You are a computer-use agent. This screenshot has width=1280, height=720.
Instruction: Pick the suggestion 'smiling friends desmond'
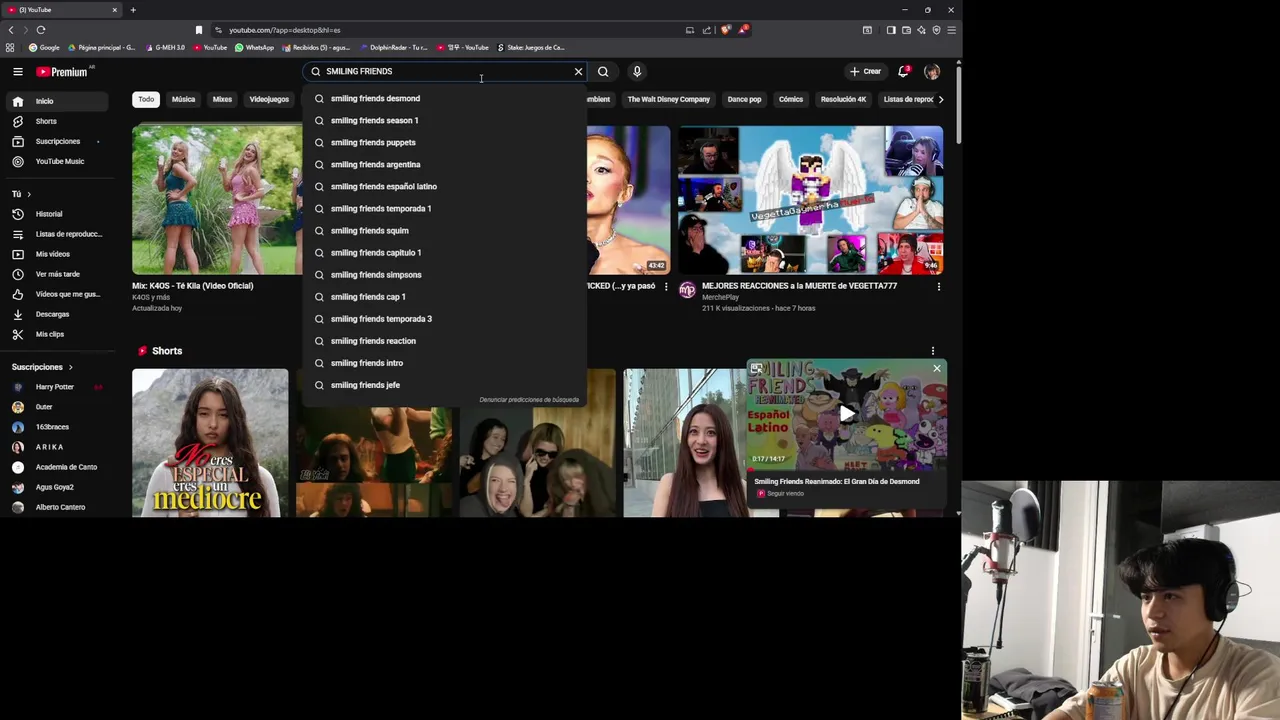coord(444,98)
